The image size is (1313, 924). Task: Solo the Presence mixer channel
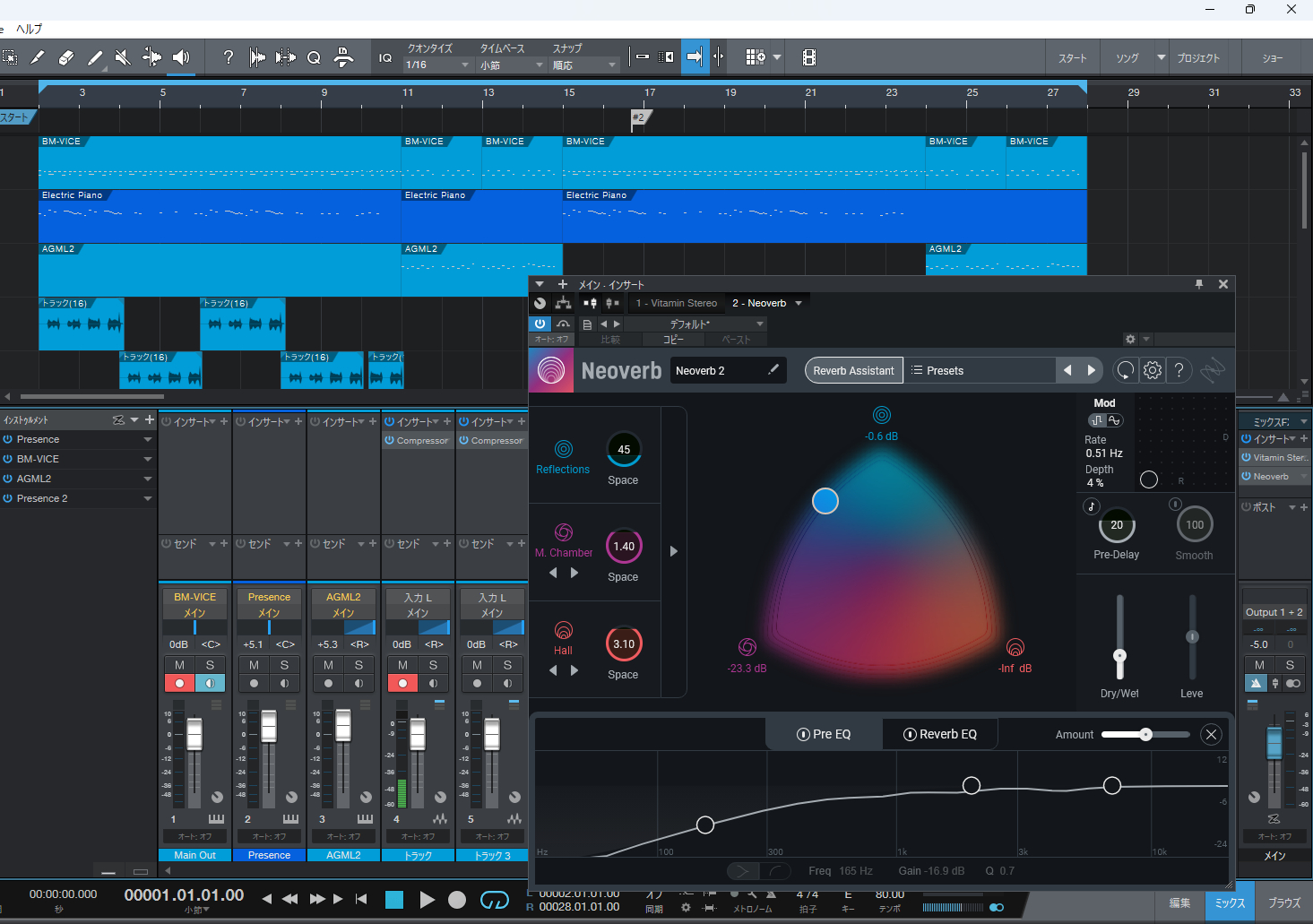pos(284,665)
